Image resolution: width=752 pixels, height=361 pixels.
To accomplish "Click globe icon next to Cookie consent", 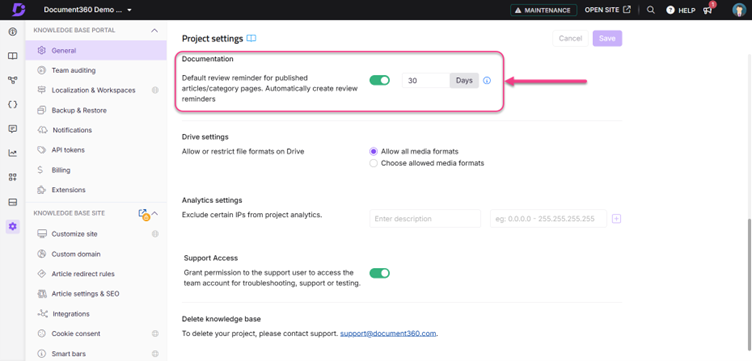I will 155,334.
